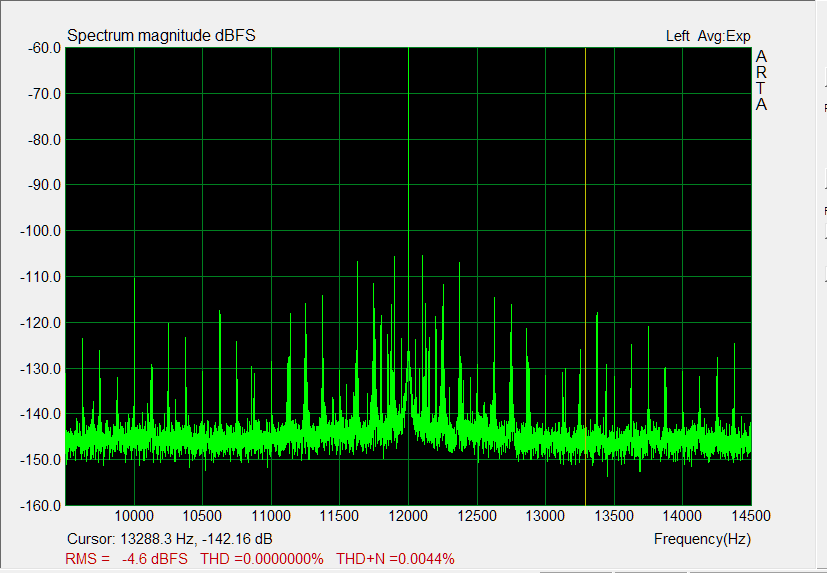Click the 12500 frequency axis label

[477, 515]
